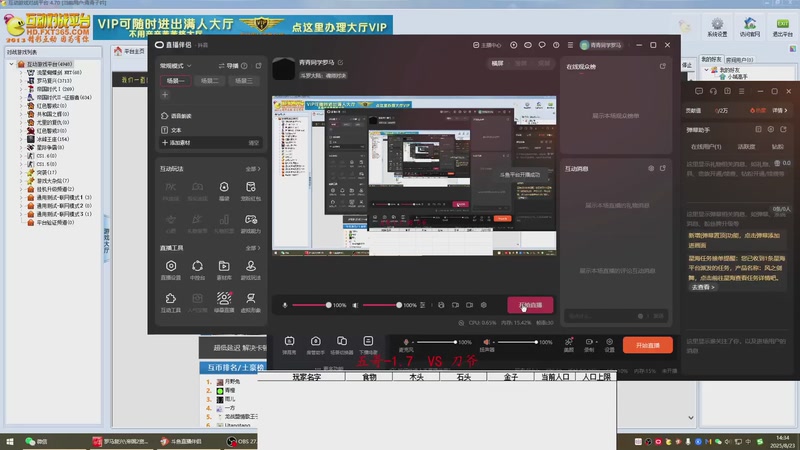Click the 去查看 link in the task notice
800x450 pixels.
(x=703, y=287)
